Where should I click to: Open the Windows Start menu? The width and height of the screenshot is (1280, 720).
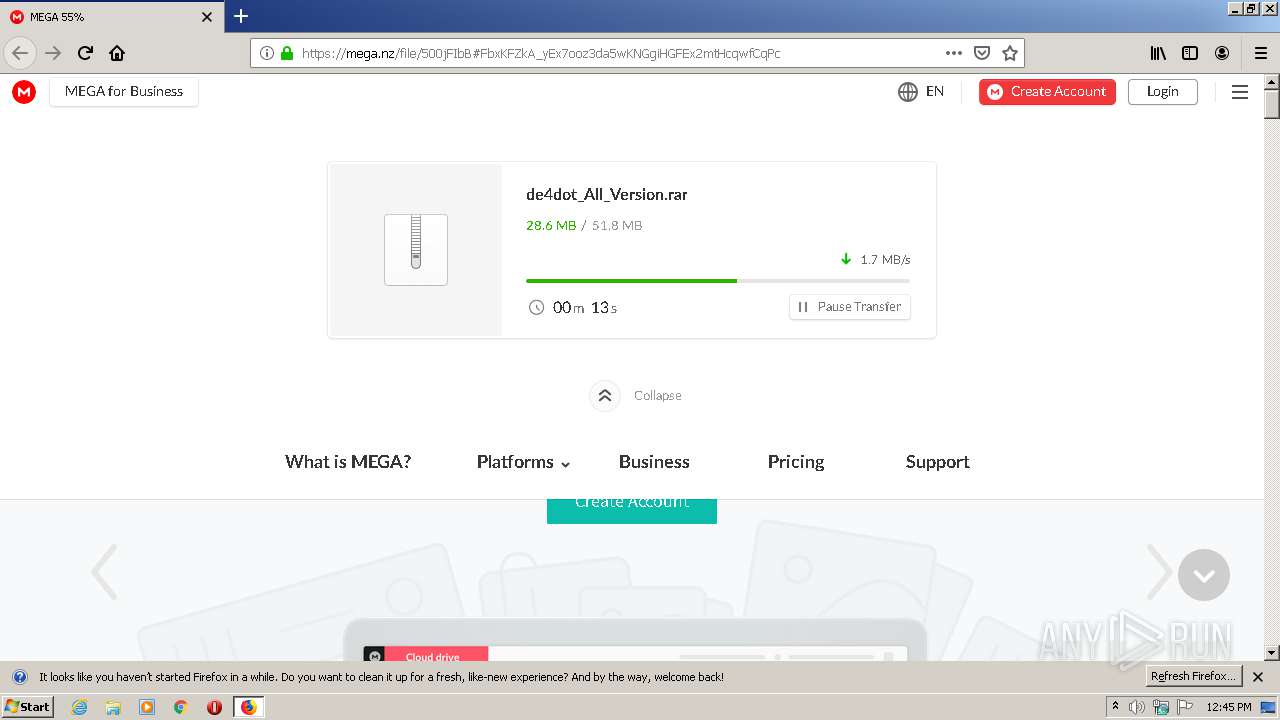coord(28,707)
